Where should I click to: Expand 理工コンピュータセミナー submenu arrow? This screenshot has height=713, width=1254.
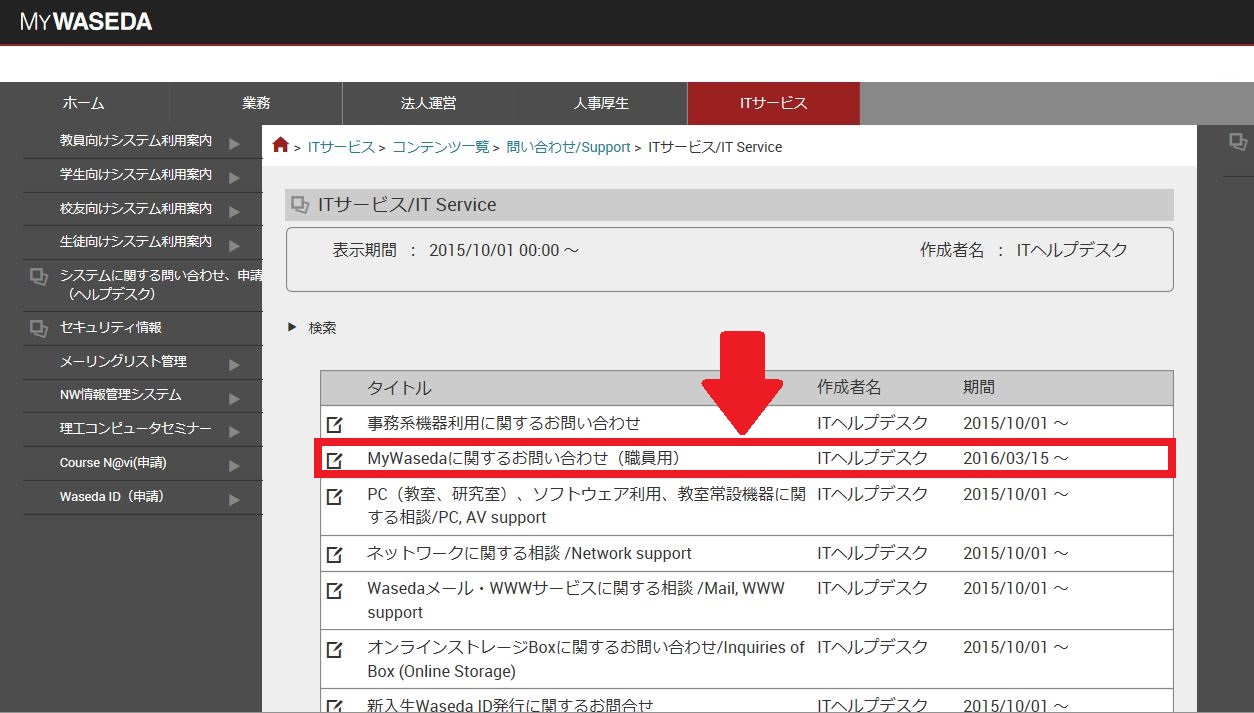234,432
